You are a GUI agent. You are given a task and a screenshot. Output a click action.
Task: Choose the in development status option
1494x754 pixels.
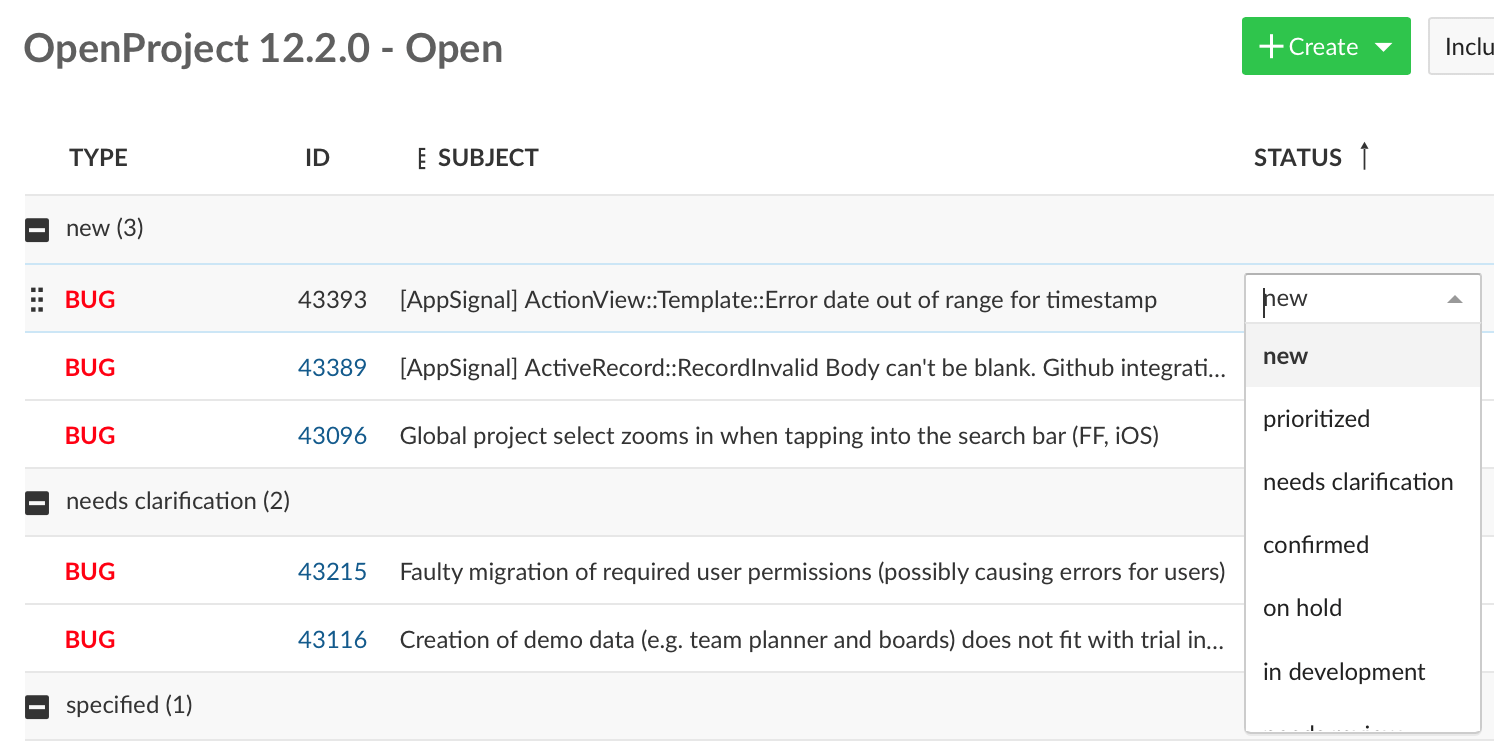pos(1344,671)
